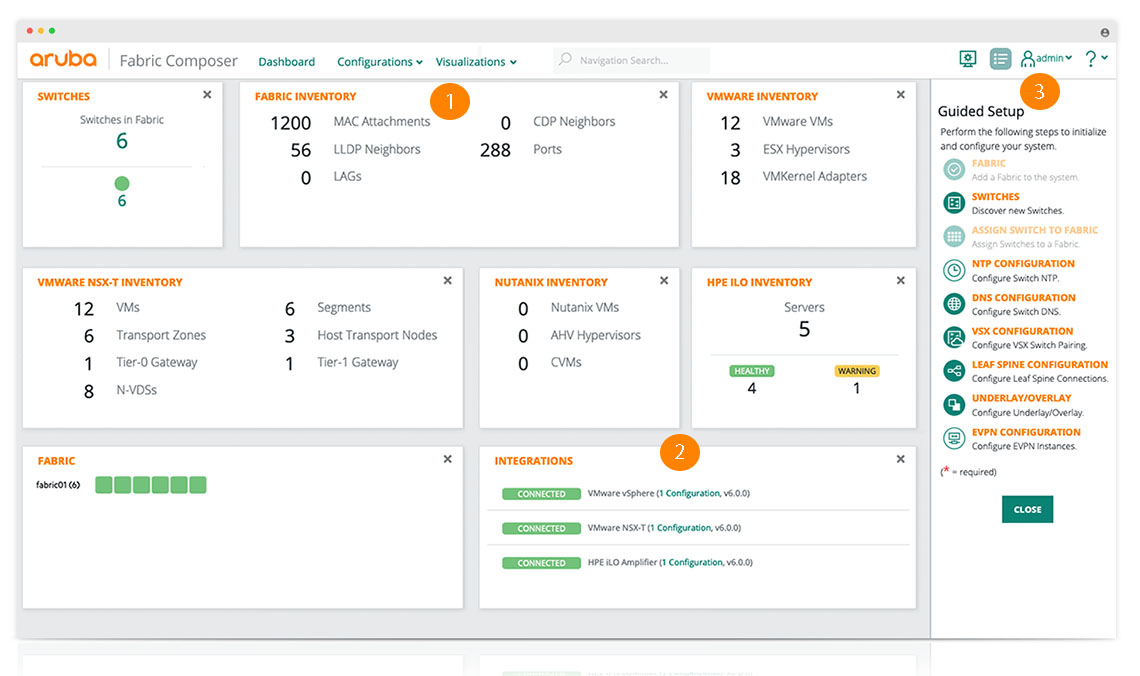Viewport: 1140px width, 676px height.
Task: Click the DNS Configuration globe icon
Action: [x=954, y=304]
